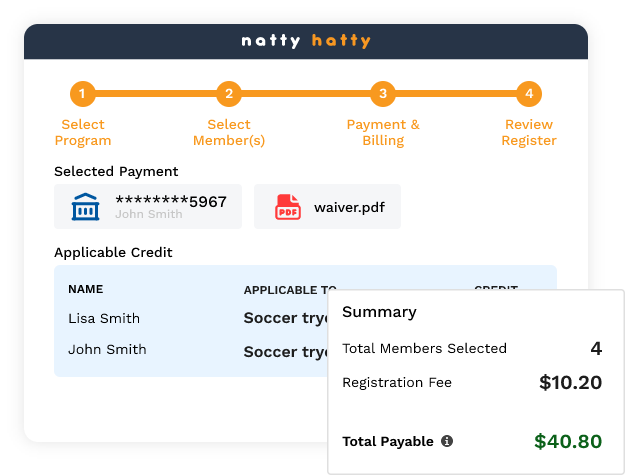625x475 pixels.
Task: Go to Select Program step label
Action: pos(83,133)
